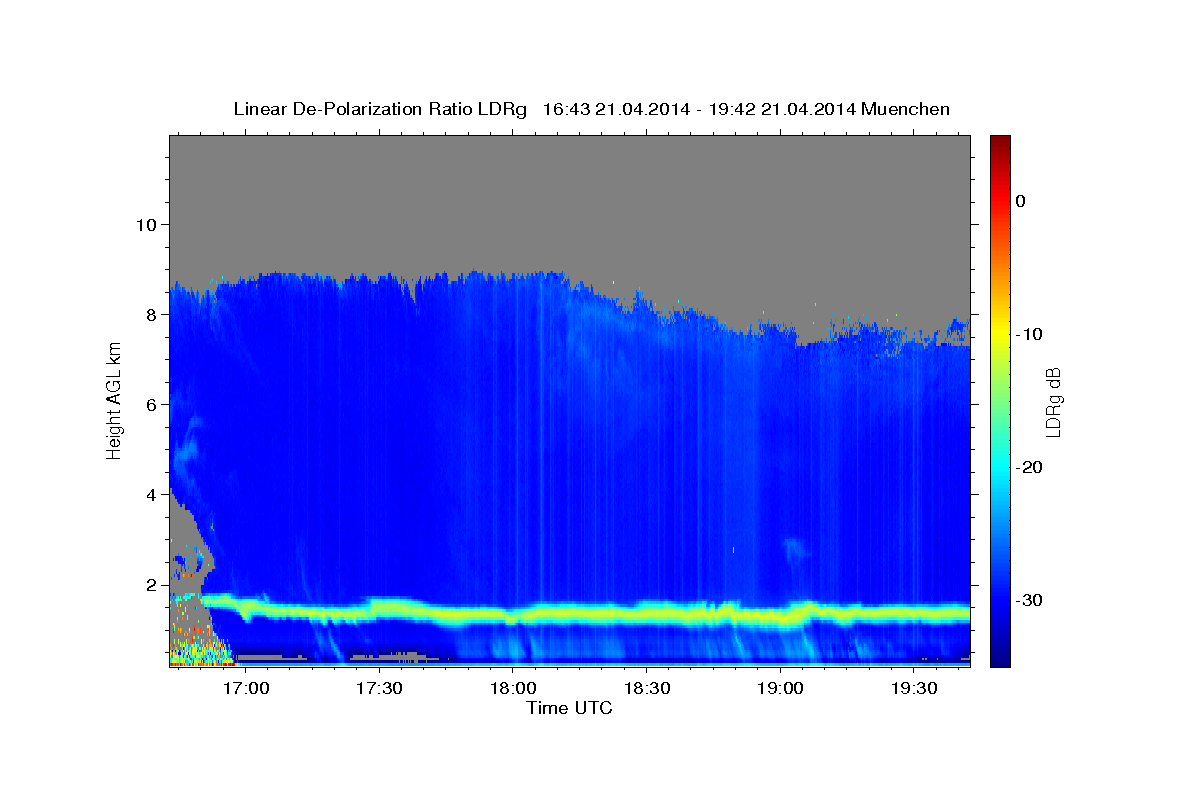Click the dark blue bottom of the colorbar
Screen dimensions: 1200x800
(x=1000, y=655)
